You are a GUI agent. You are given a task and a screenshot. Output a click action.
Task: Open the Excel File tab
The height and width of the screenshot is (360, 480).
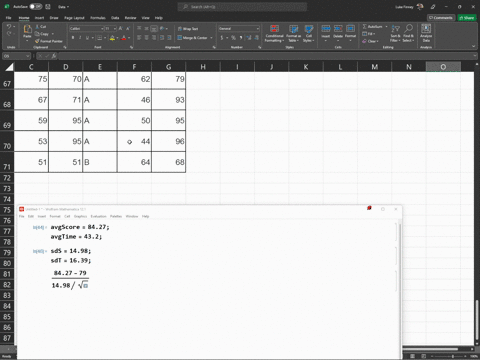point(9,18)
